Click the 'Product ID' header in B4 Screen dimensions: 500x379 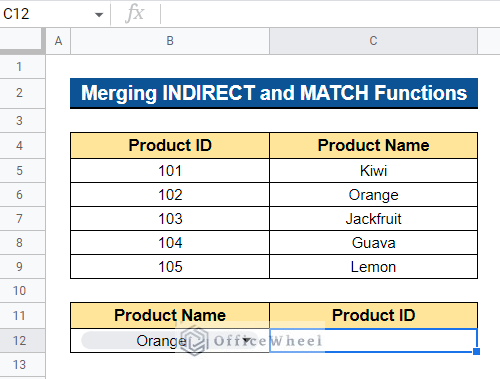[x=170, y=145]
